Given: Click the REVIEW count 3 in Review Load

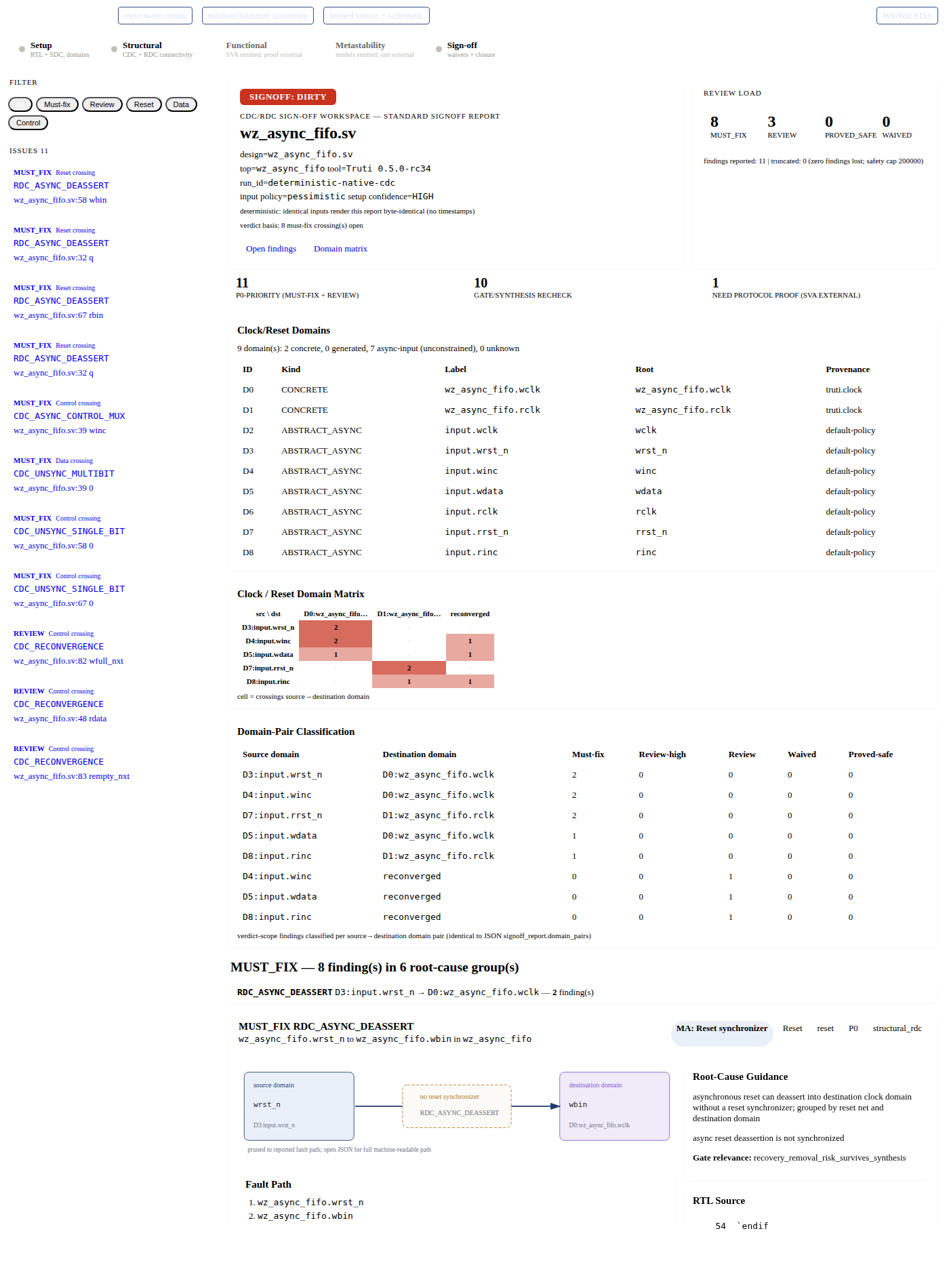Looking at the screenshot, I should tap(782, 127).
